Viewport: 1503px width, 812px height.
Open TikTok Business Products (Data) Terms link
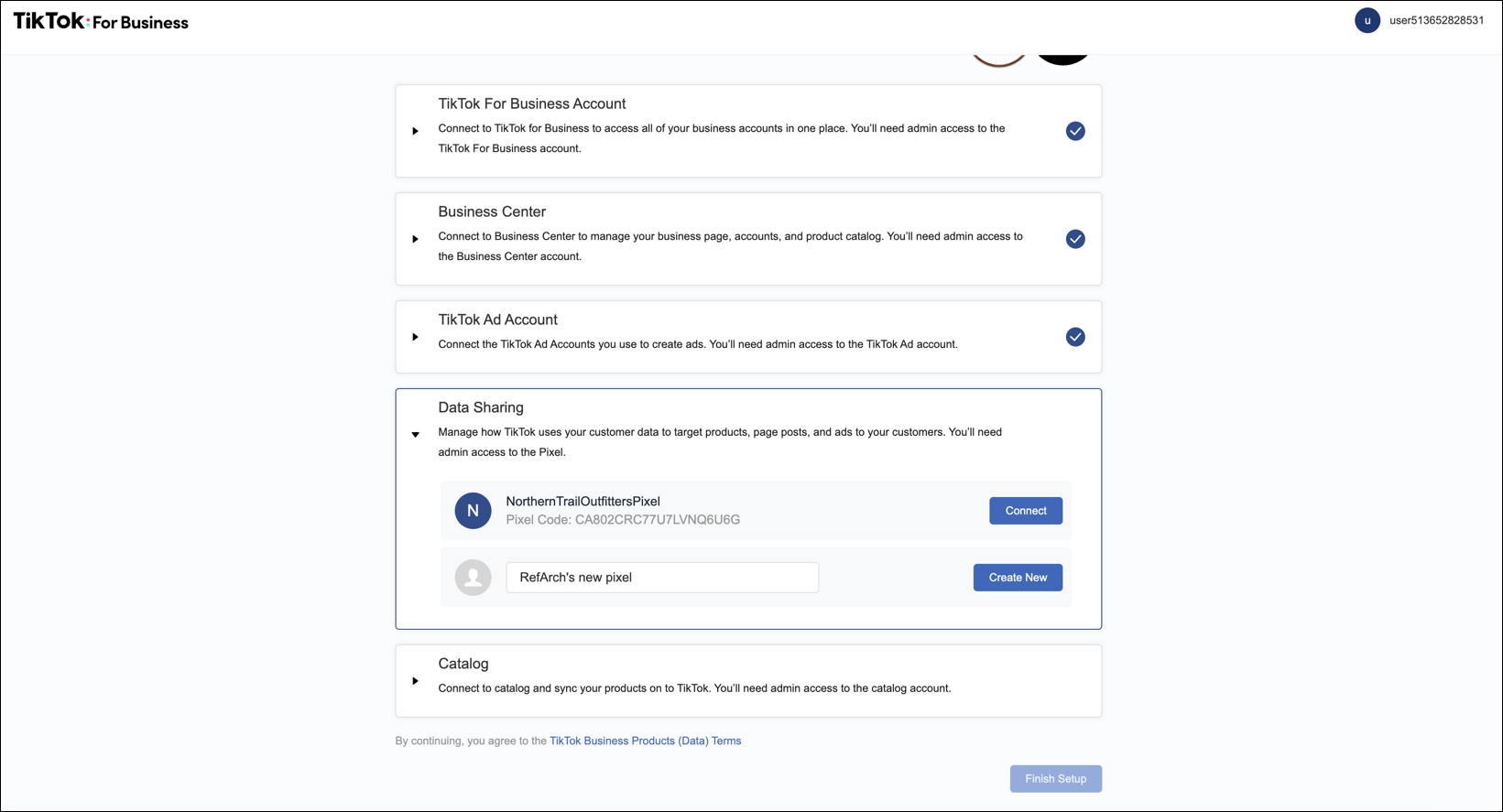[645, 741]
